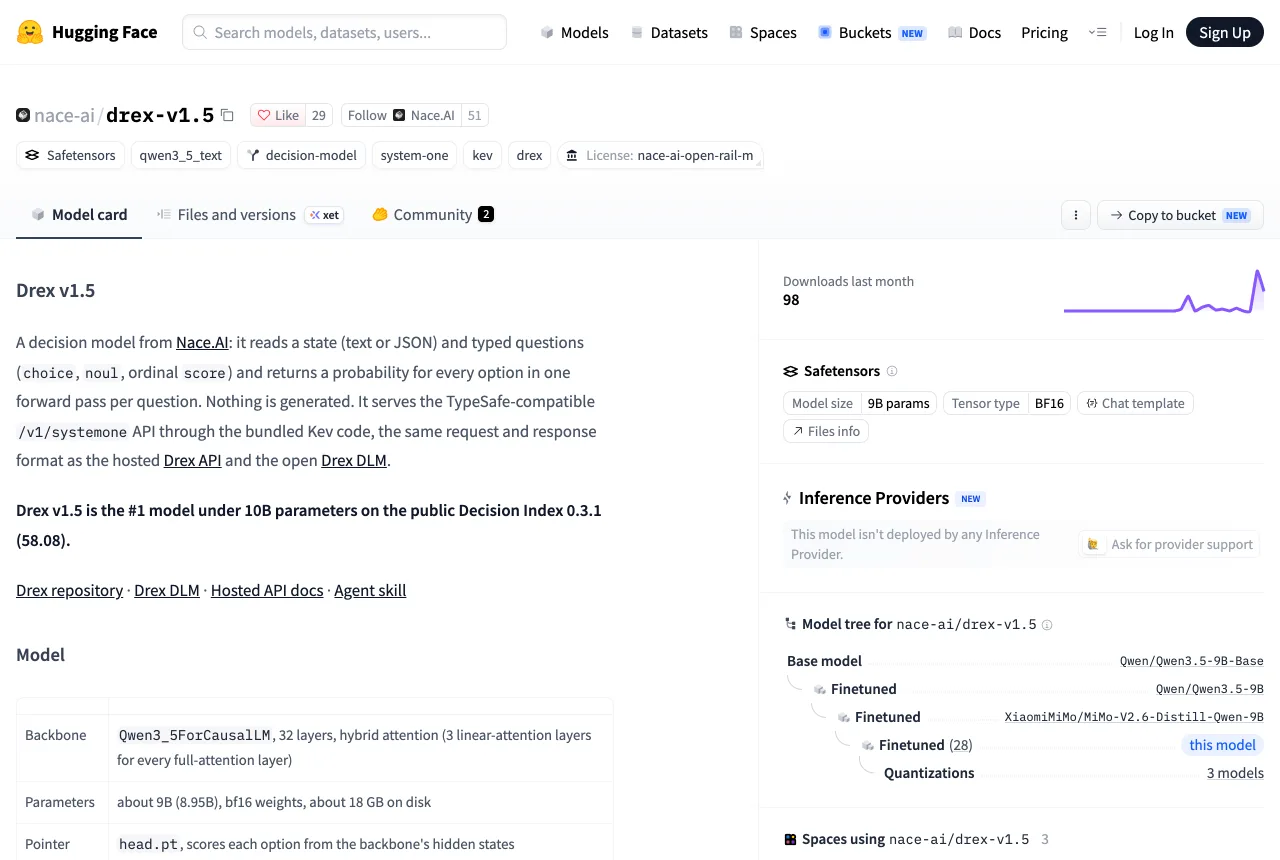The height and width of the screenshot is (860, 1280).
Task: Click the Drex repository link
Action: tap(69, 590)
